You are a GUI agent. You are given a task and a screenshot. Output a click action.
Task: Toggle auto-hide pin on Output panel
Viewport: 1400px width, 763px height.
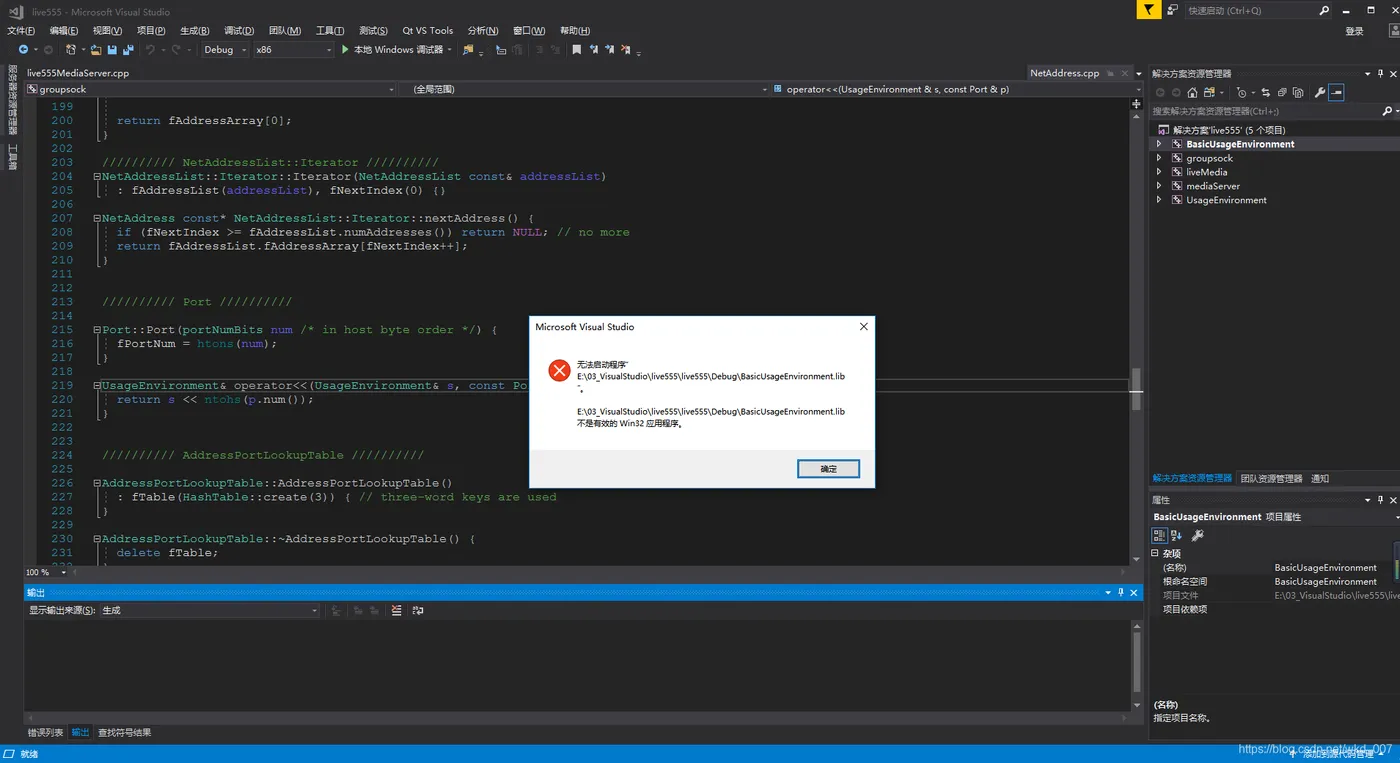[1121, 592]
